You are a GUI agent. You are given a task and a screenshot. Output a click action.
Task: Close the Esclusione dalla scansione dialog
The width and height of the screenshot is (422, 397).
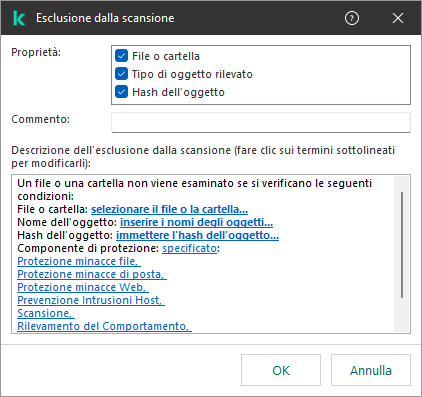[398, 18]
